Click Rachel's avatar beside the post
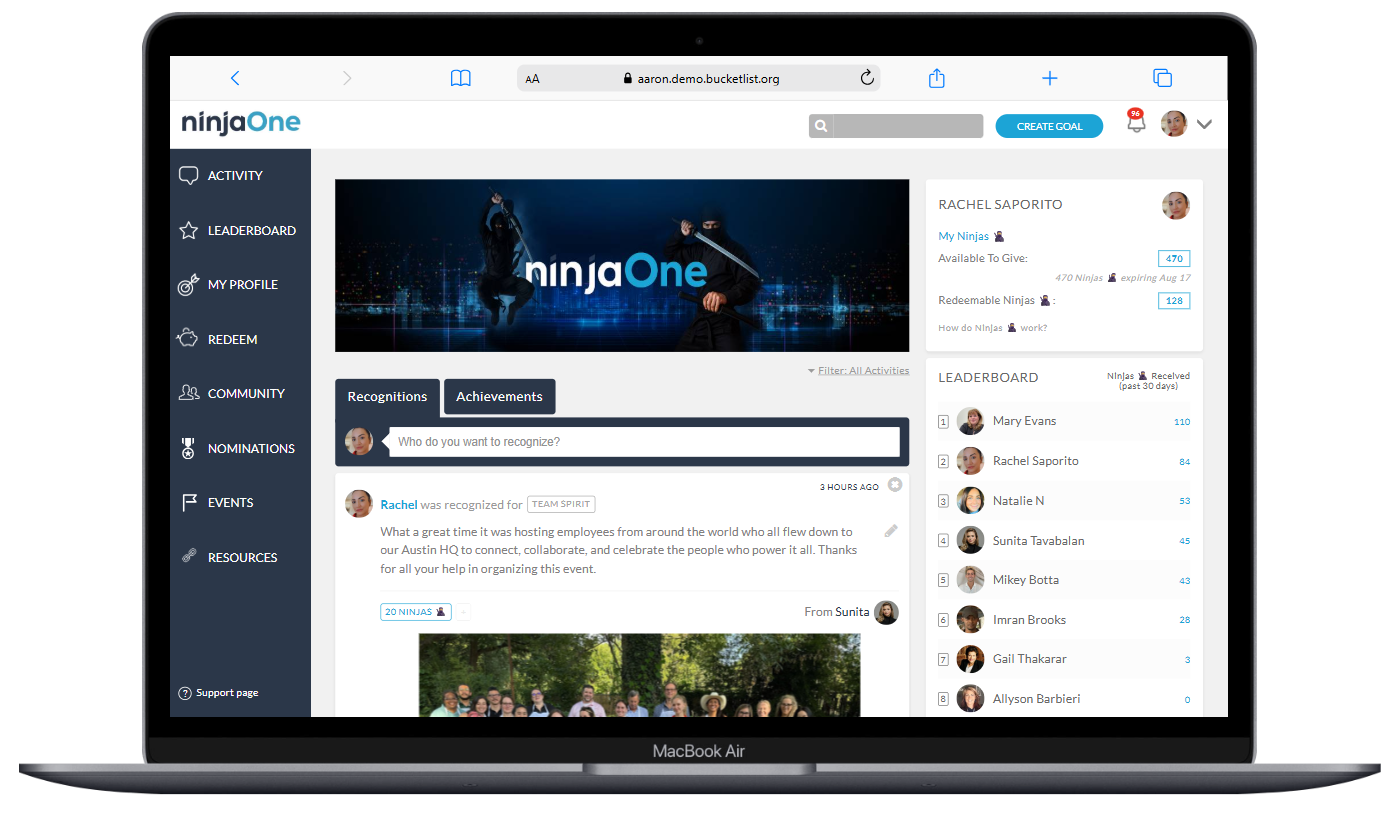The image size is (1386, 813). pyautogui.click(x=358, y=504)
